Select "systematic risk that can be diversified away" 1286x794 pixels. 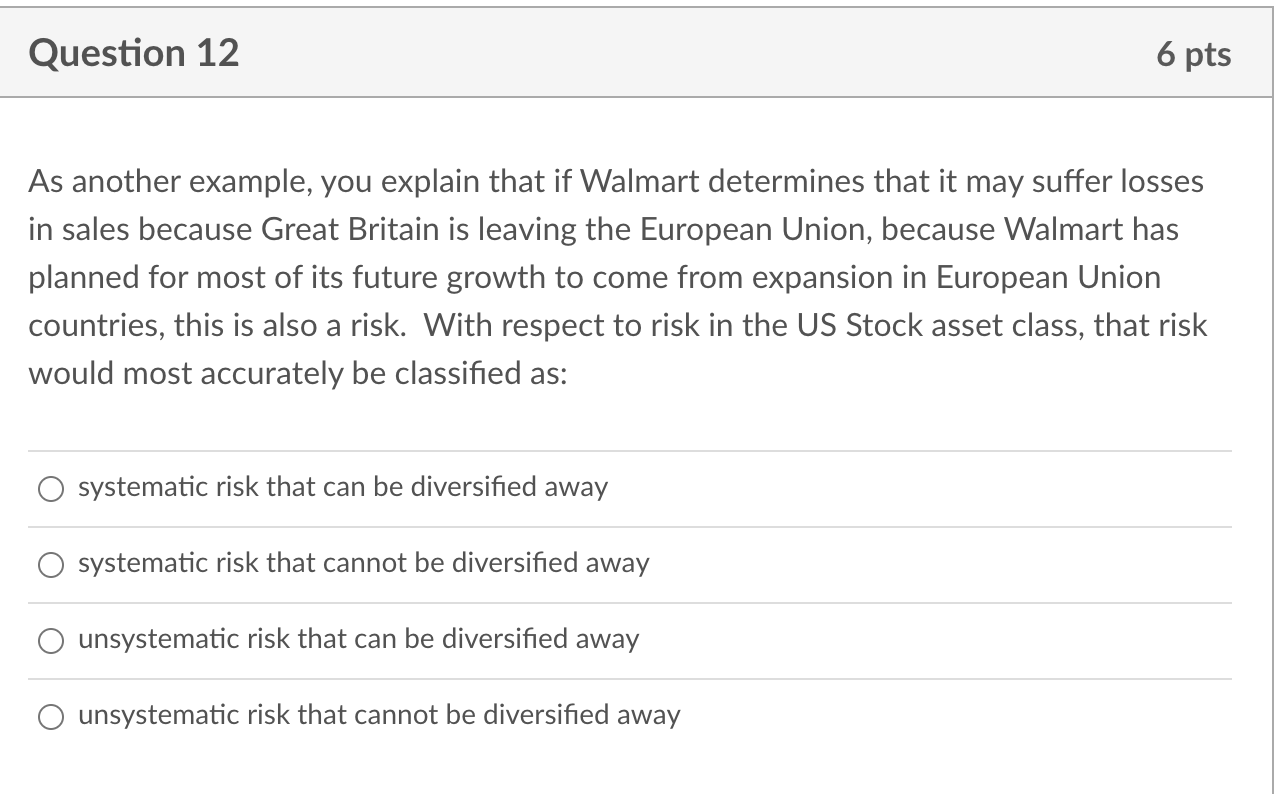(342, 487)
